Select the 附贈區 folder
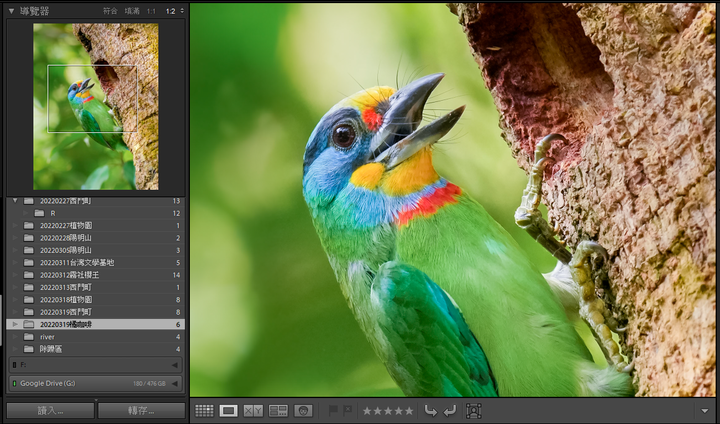 pyautogui.click(x=96, y=349)
